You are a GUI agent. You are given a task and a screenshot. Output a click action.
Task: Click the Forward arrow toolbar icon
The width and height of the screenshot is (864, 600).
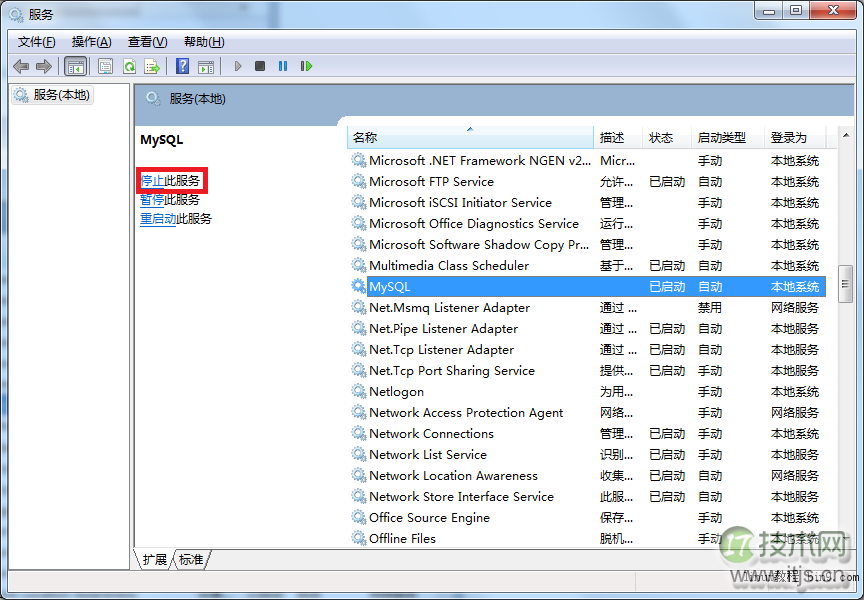44,67
